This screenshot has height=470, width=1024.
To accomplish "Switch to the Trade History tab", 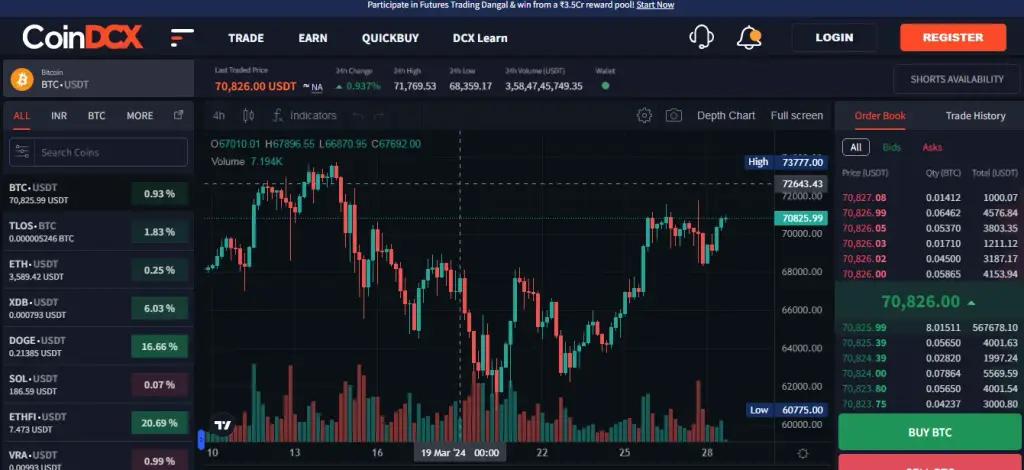I will tap(975, 116).
